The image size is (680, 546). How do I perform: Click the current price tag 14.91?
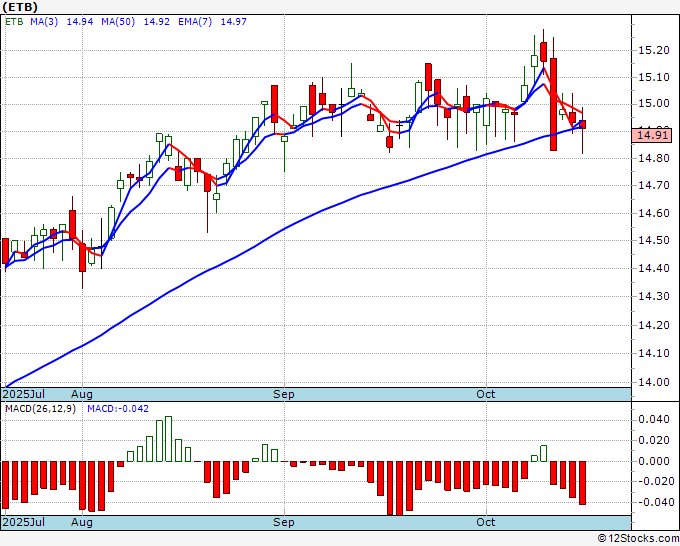tap(652, 135)
